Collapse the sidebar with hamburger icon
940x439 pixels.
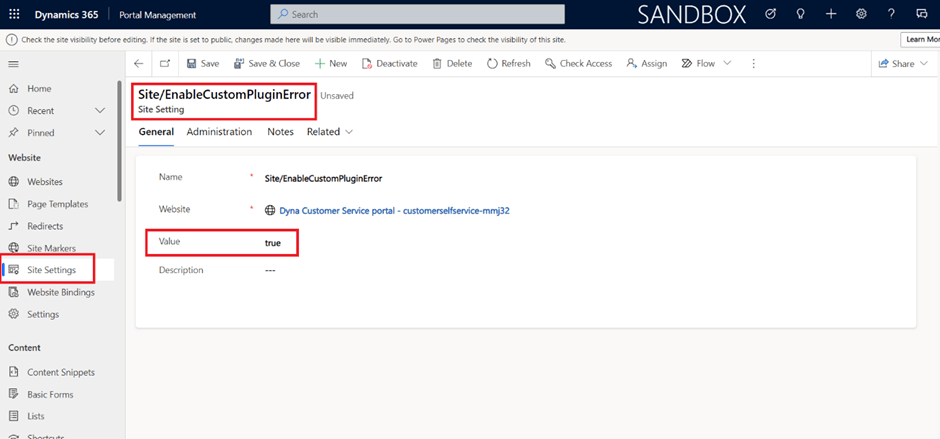(x=14, y=63)
